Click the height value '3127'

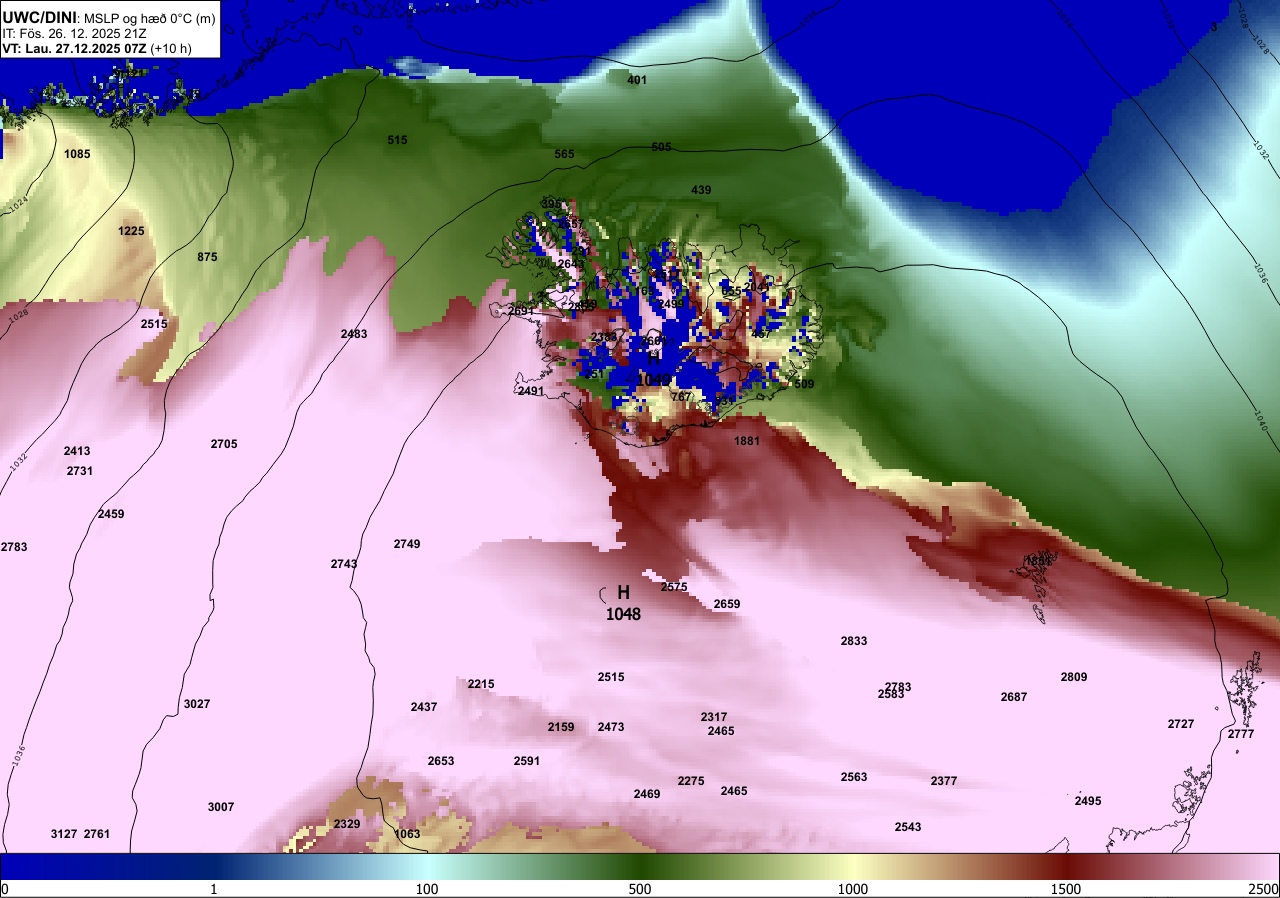64,834
